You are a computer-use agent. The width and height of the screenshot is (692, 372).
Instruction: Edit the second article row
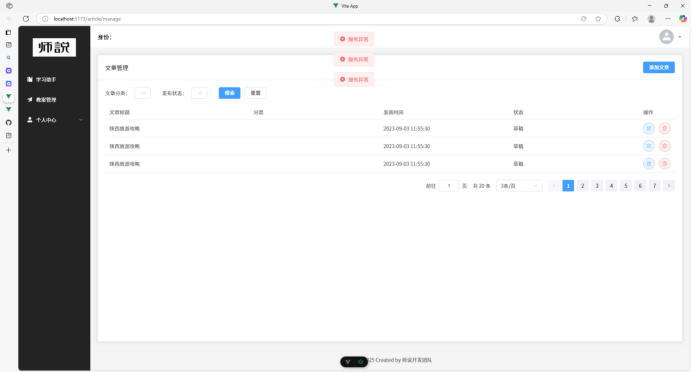[648, 146]
